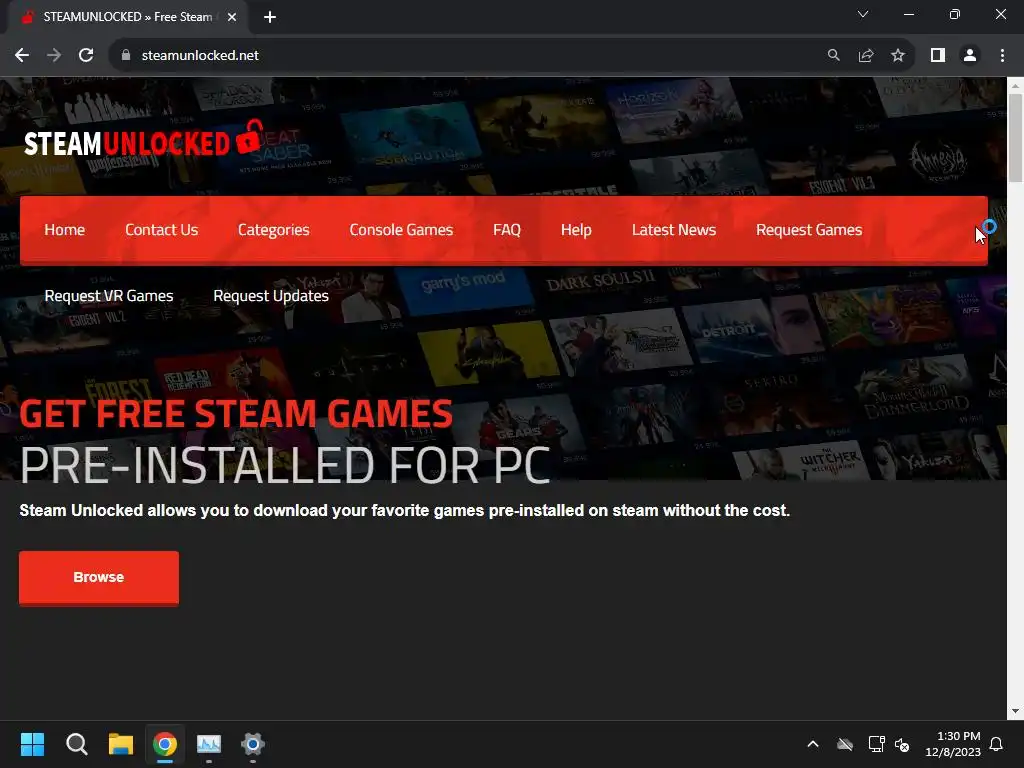Open a new browser tab
The width and height of the screenshot is (1024, 768).
[270, 17]
